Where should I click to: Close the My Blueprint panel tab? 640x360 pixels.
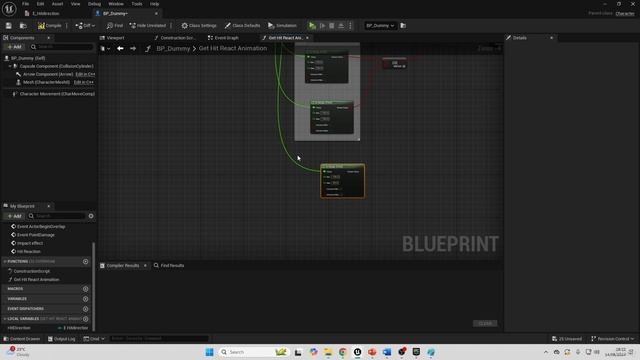tap(49, 206)
